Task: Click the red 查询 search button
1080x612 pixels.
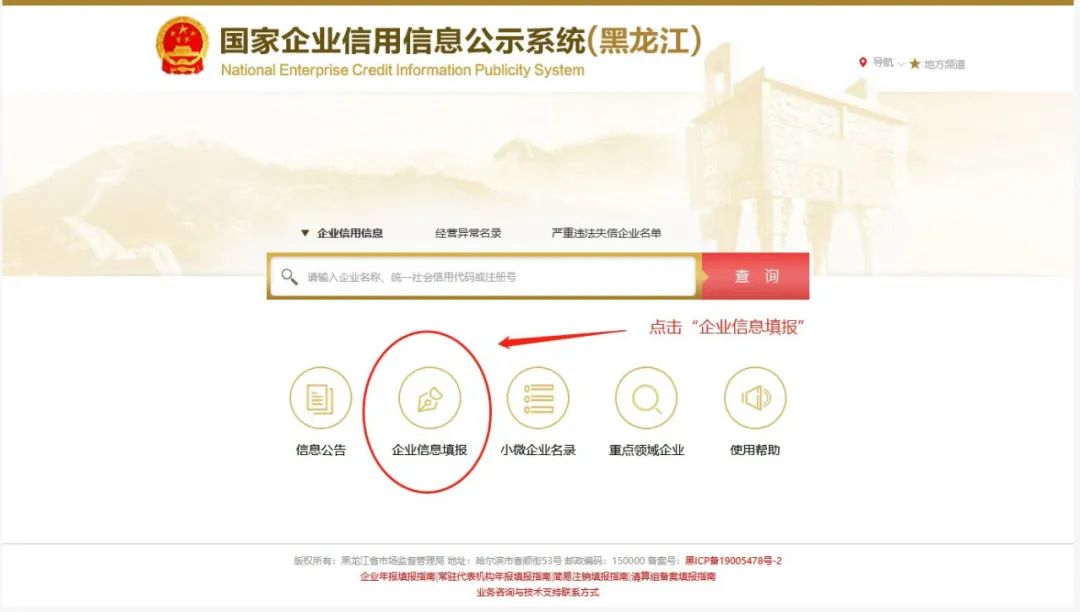Action: [756, 276]
